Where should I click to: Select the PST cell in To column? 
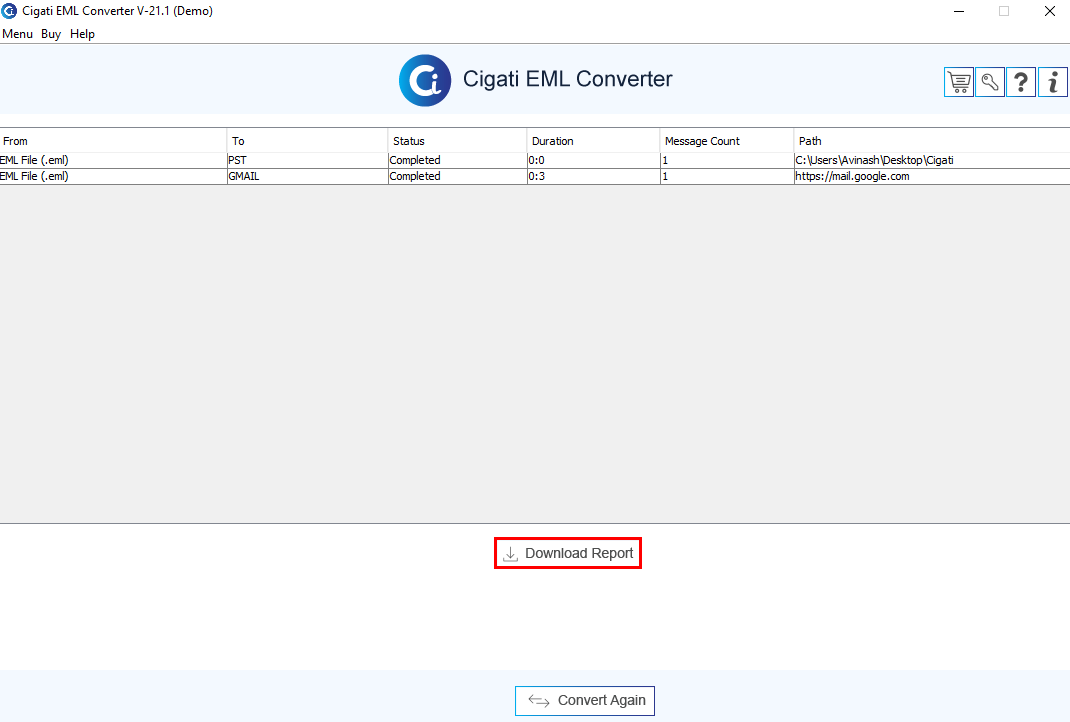tap(307, 160)
